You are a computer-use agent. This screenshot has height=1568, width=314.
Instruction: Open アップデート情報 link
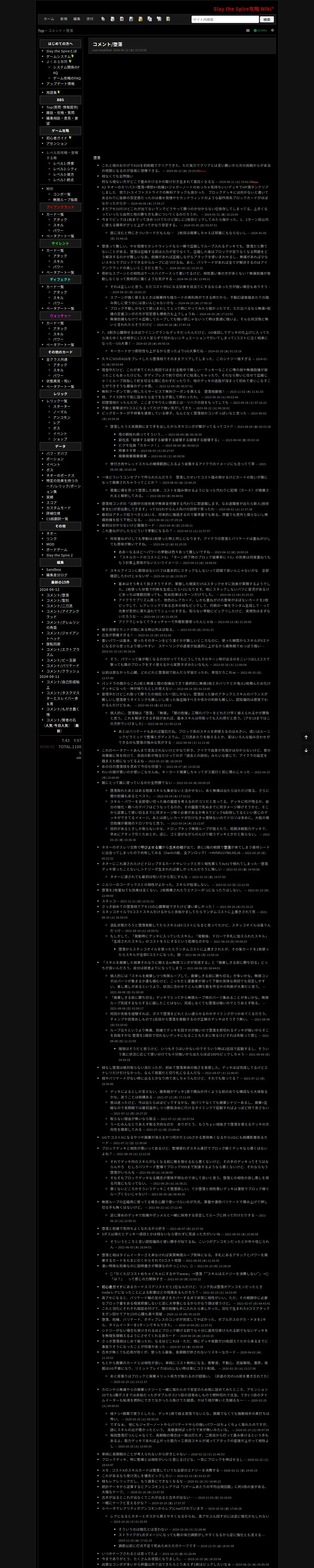(60, 84)
